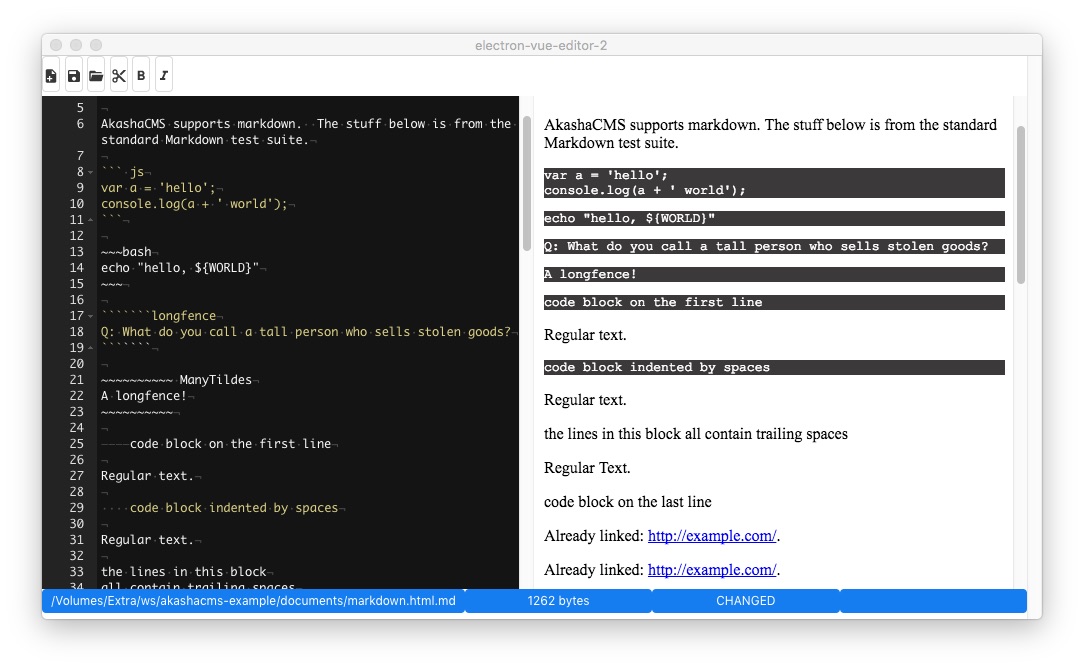Click preview block 'code block indented by spaces'
1084x669 pixels.
click(774, 367)
